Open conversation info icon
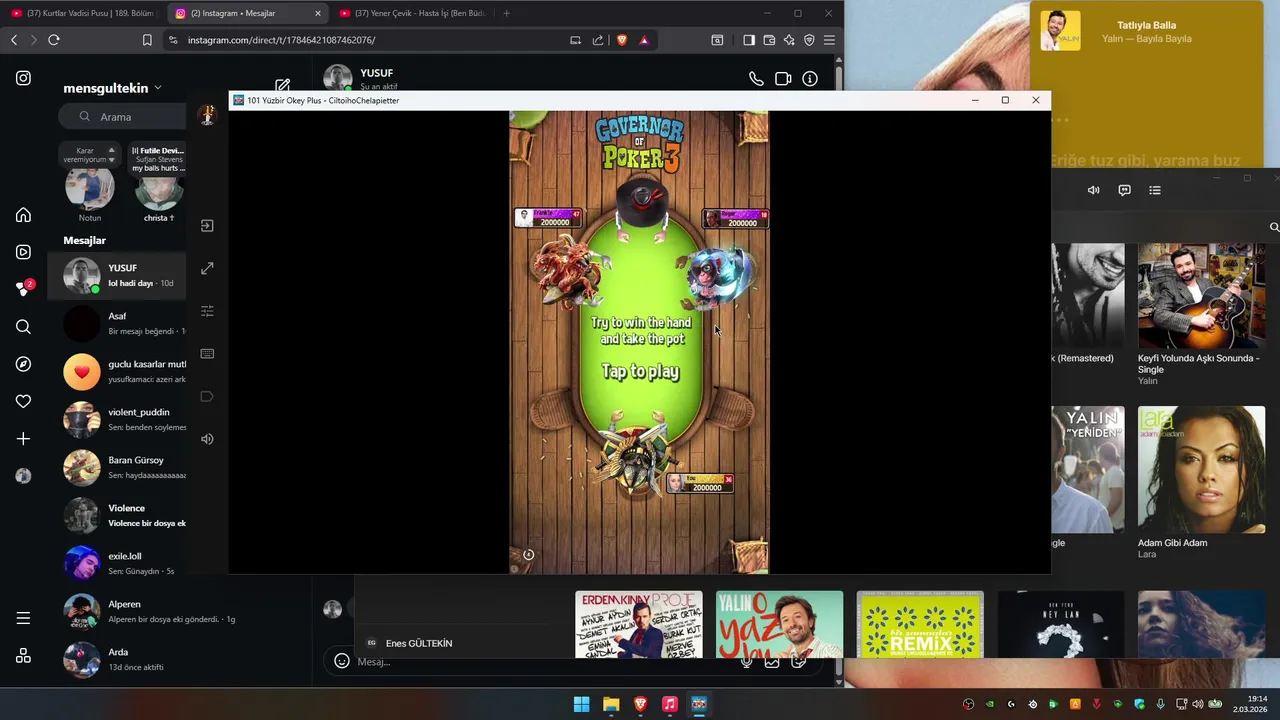1280x720 pixels. tap(810, 79)
